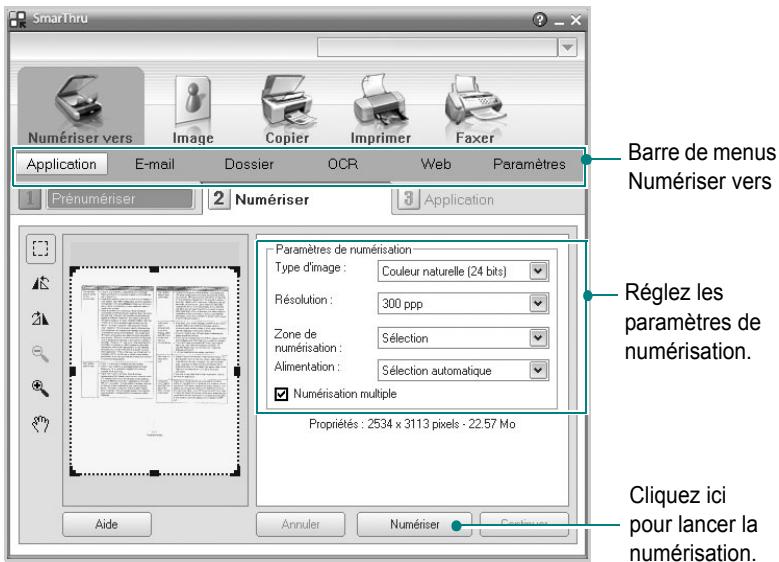The height and width of the screenshot is (562, 779).
Task: Switch to the Web menu tab
Action: click(x=436, y=164)
